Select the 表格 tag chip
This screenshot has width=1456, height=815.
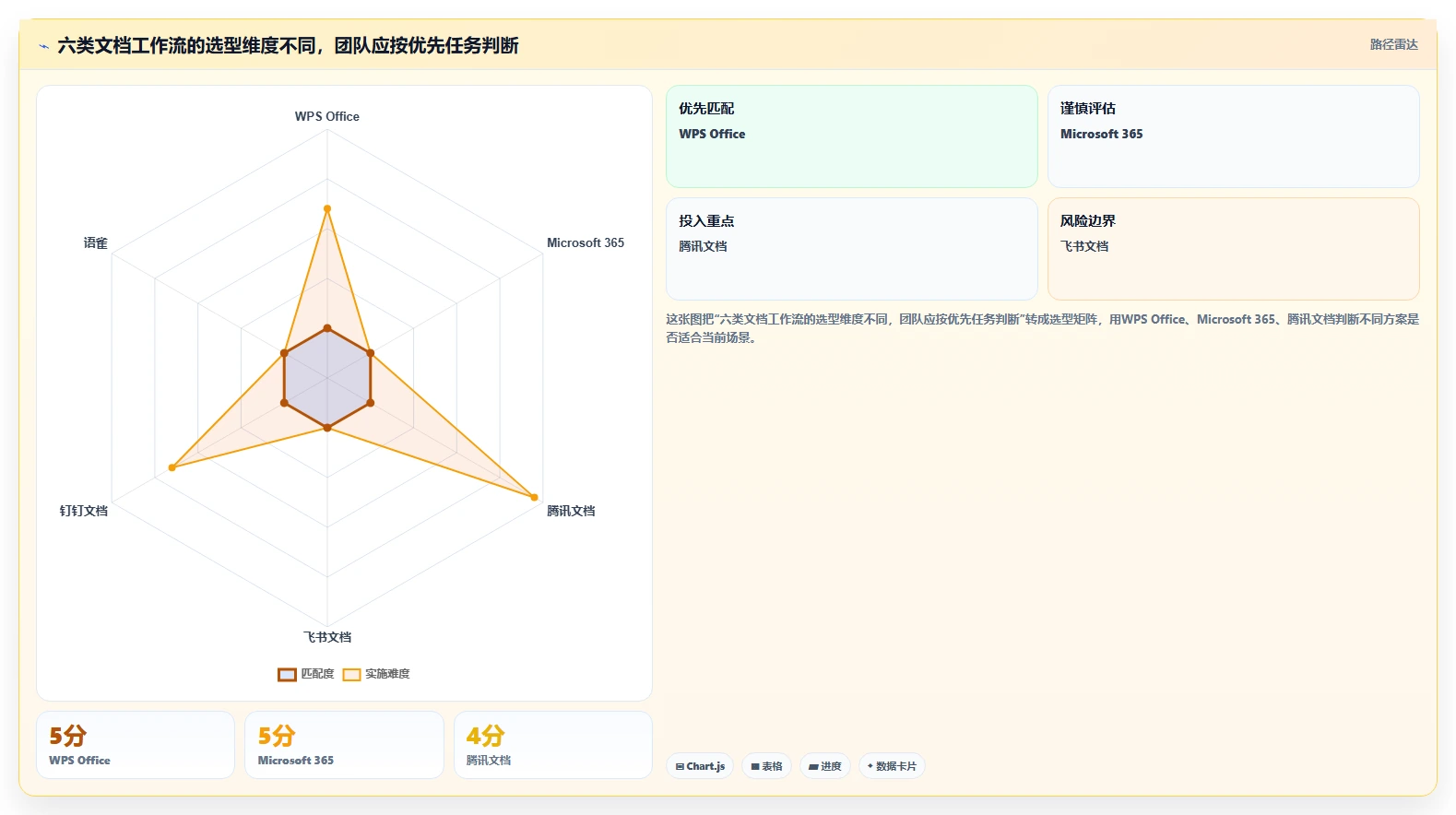[766, 766]
